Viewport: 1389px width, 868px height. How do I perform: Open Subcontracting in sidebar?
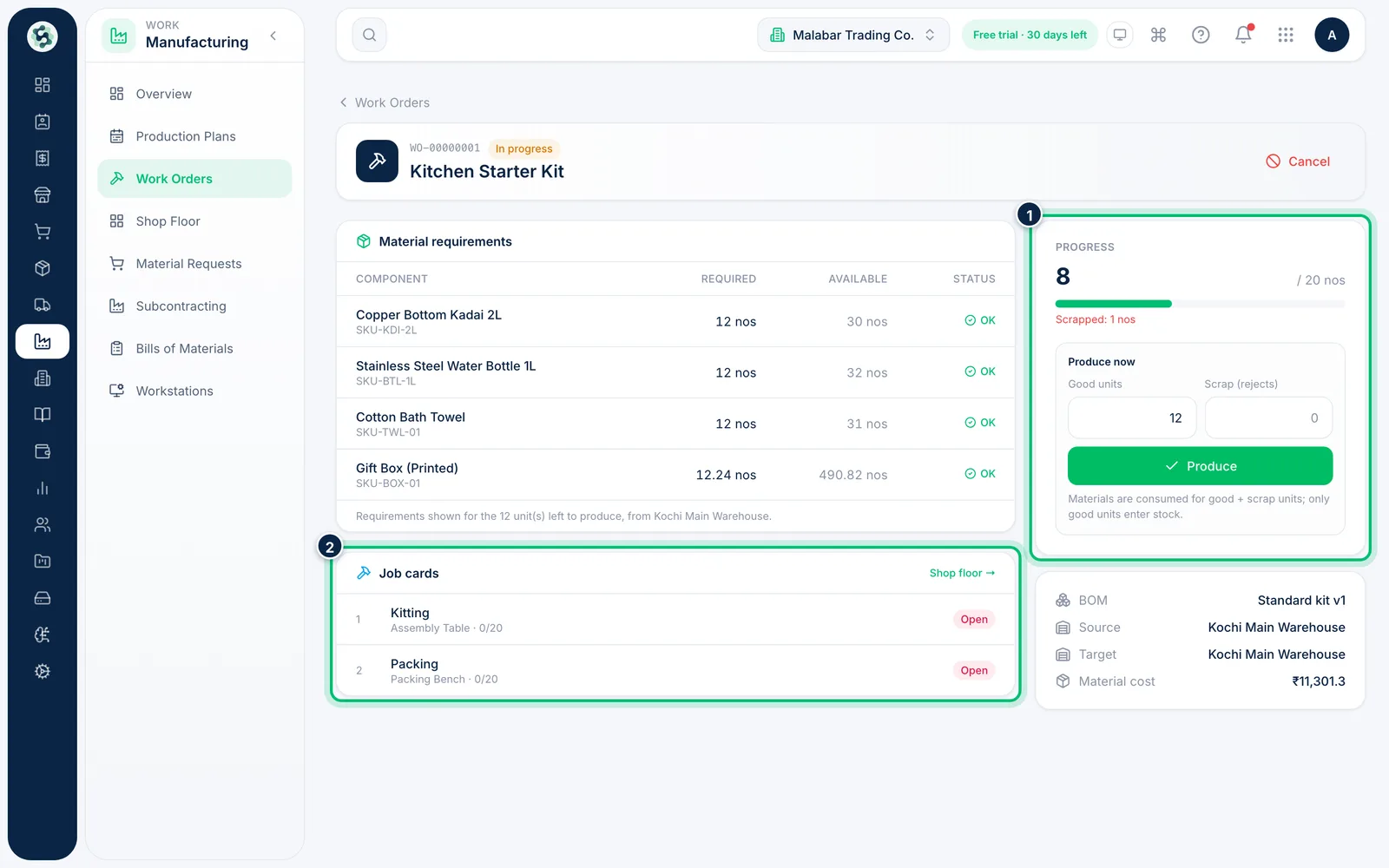tap(194, 306)
